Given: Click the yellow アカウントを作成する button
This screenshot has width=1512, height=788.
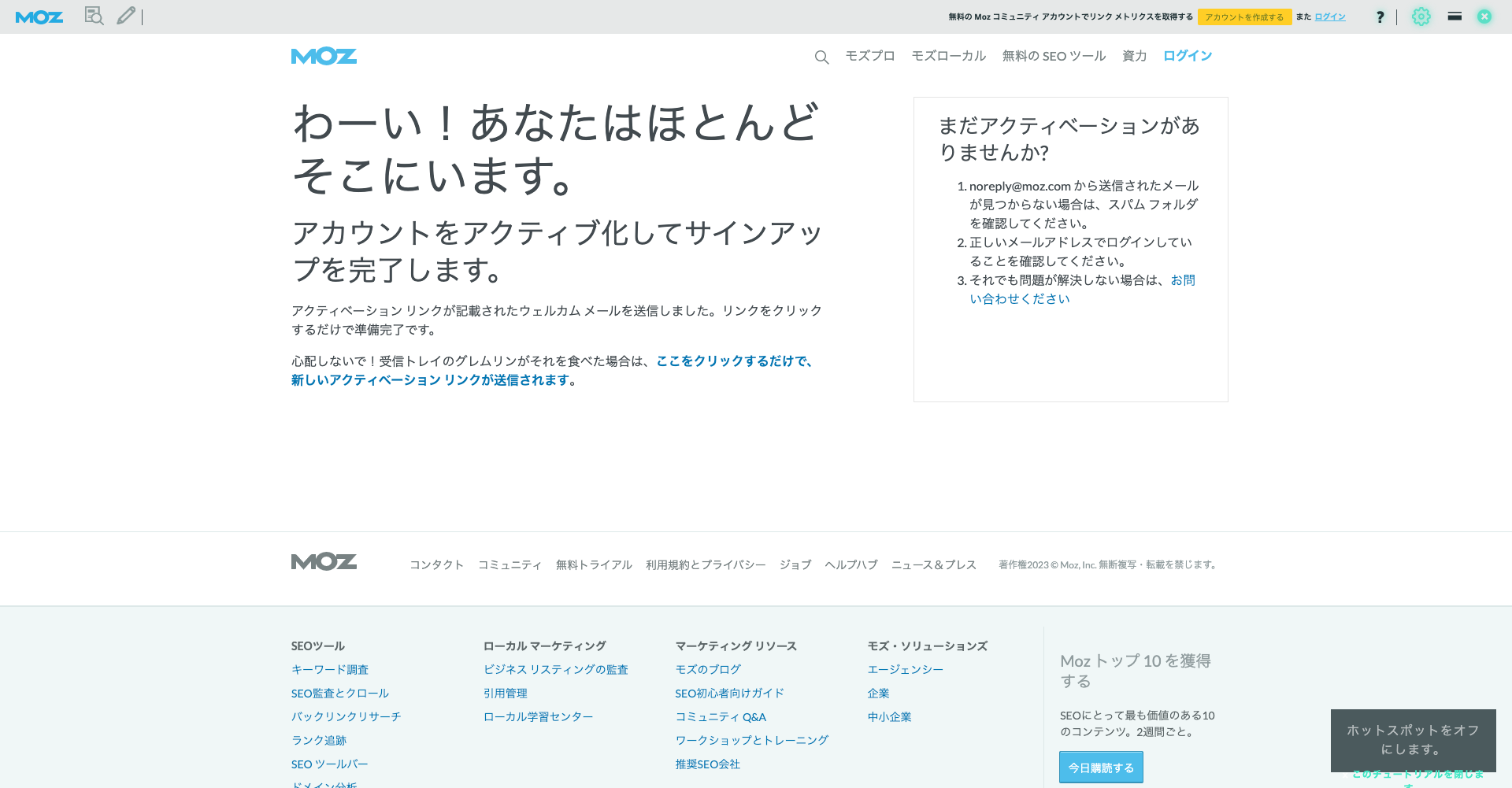Looking at the screenshot, I should [x=1244, y=17].
